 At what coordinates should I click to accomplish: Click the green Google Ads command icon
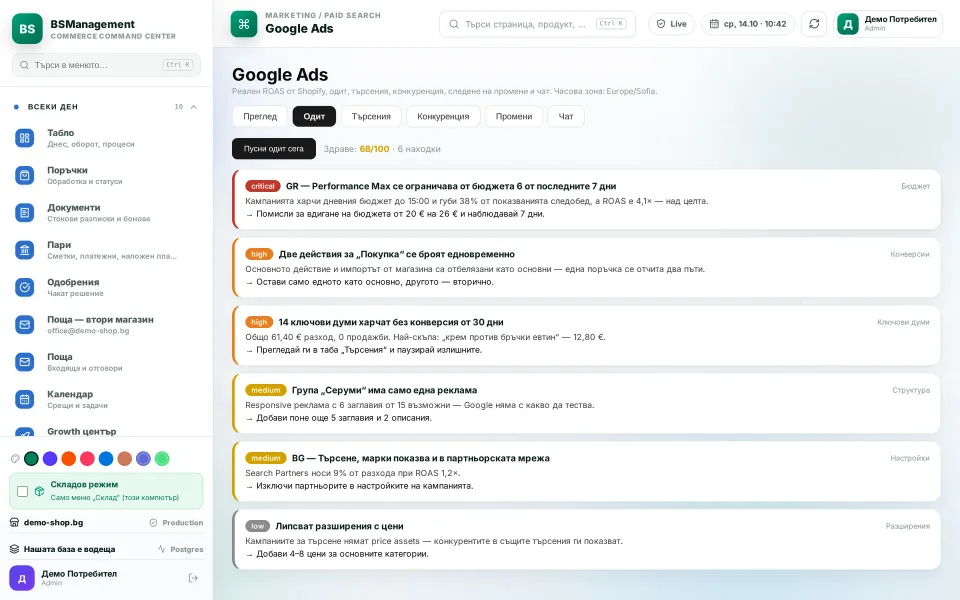click(244, 24)
